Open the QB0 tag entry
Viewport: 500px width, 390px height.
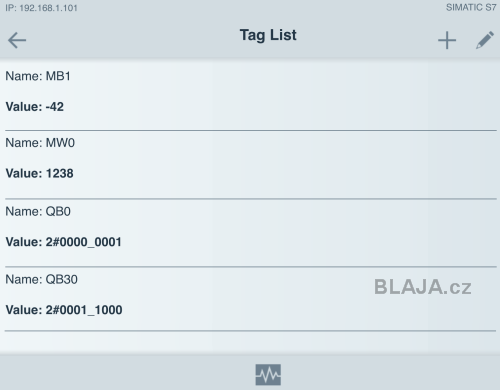[251, 233]
